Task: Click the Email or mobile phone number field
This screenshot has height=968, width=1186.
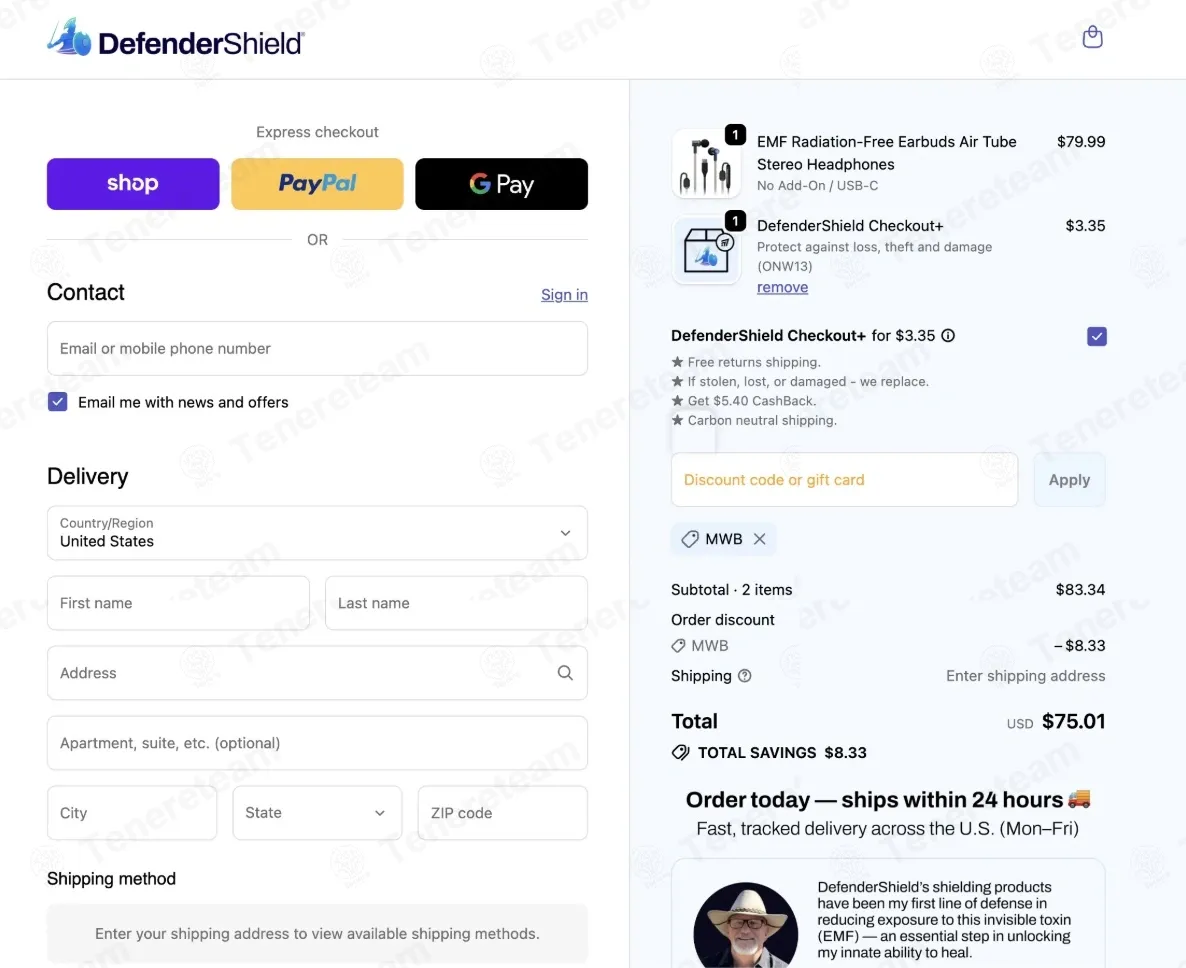Action: point(317,349)
